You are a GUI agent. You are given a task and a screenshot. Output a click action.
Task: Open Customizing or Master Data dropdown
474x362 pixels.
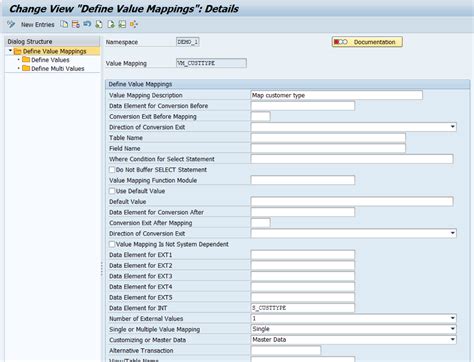pyautogui.click(x=452, y=339)
